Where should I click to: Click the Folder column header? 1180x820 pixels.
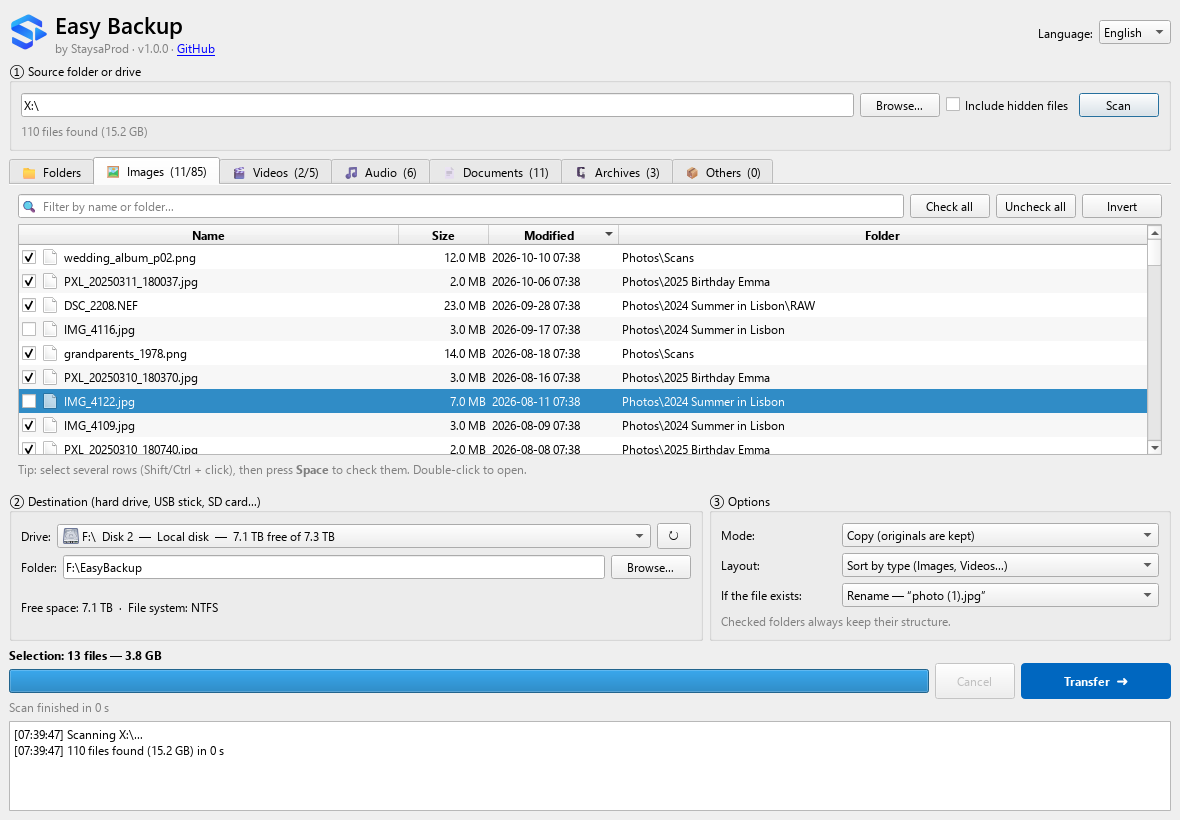coord(882,235)
